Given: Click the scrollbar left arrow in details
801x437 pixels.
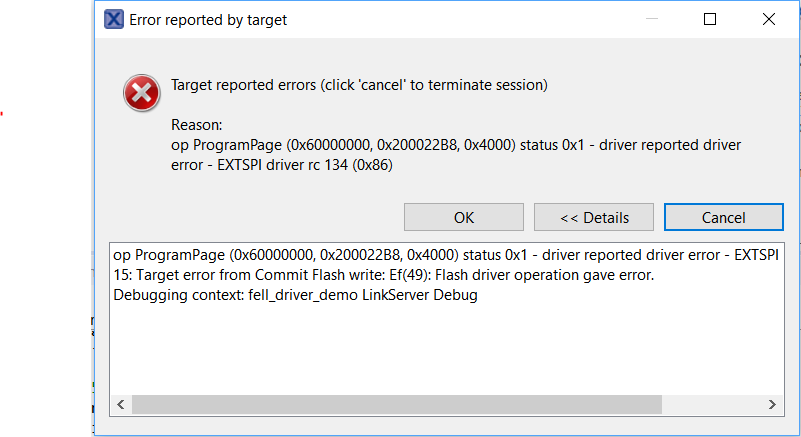Looking at the screenshot, I should click(120, 404).
